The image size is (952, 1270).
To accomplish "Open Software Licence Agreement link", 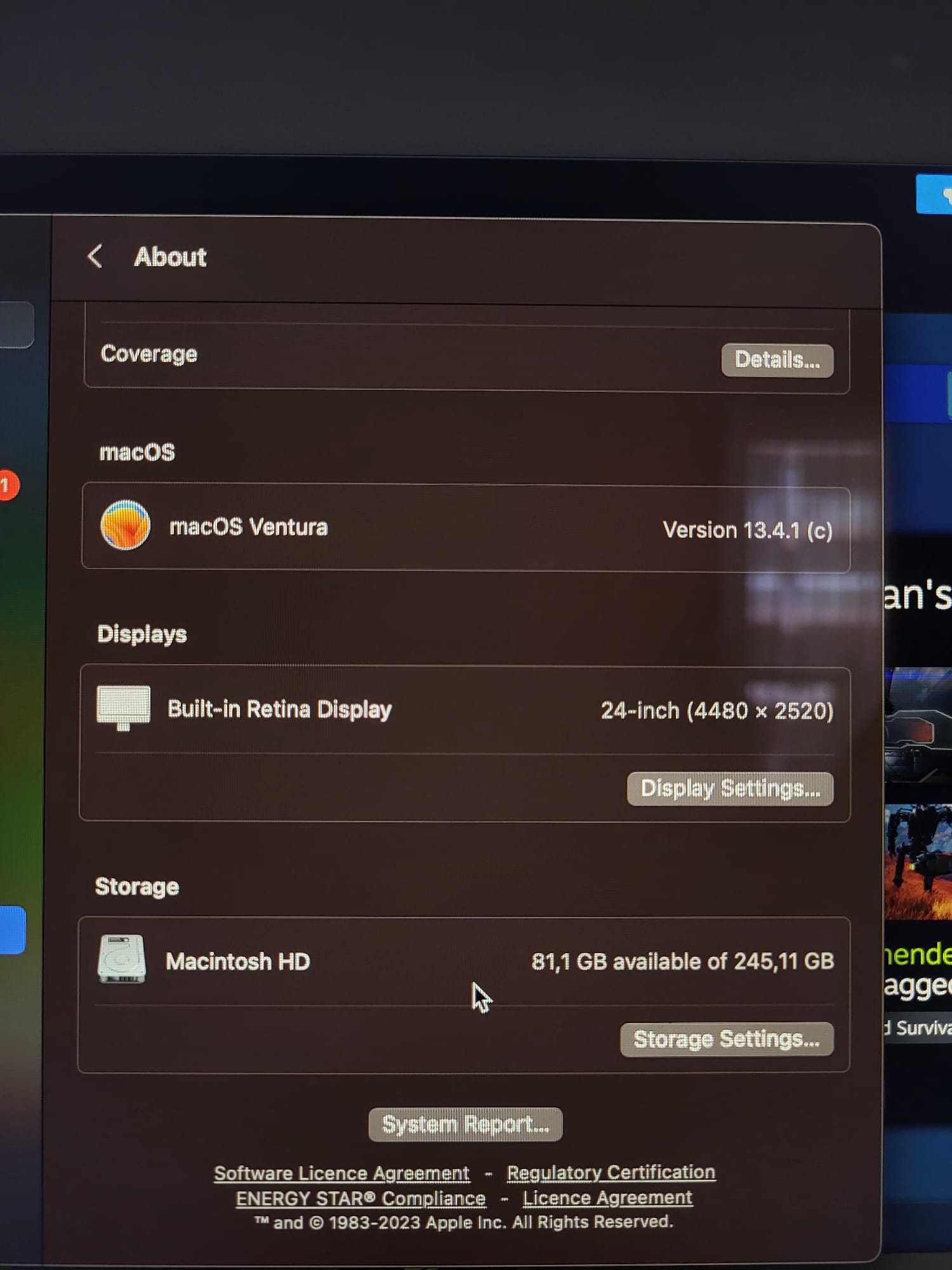I will 341,1173.
